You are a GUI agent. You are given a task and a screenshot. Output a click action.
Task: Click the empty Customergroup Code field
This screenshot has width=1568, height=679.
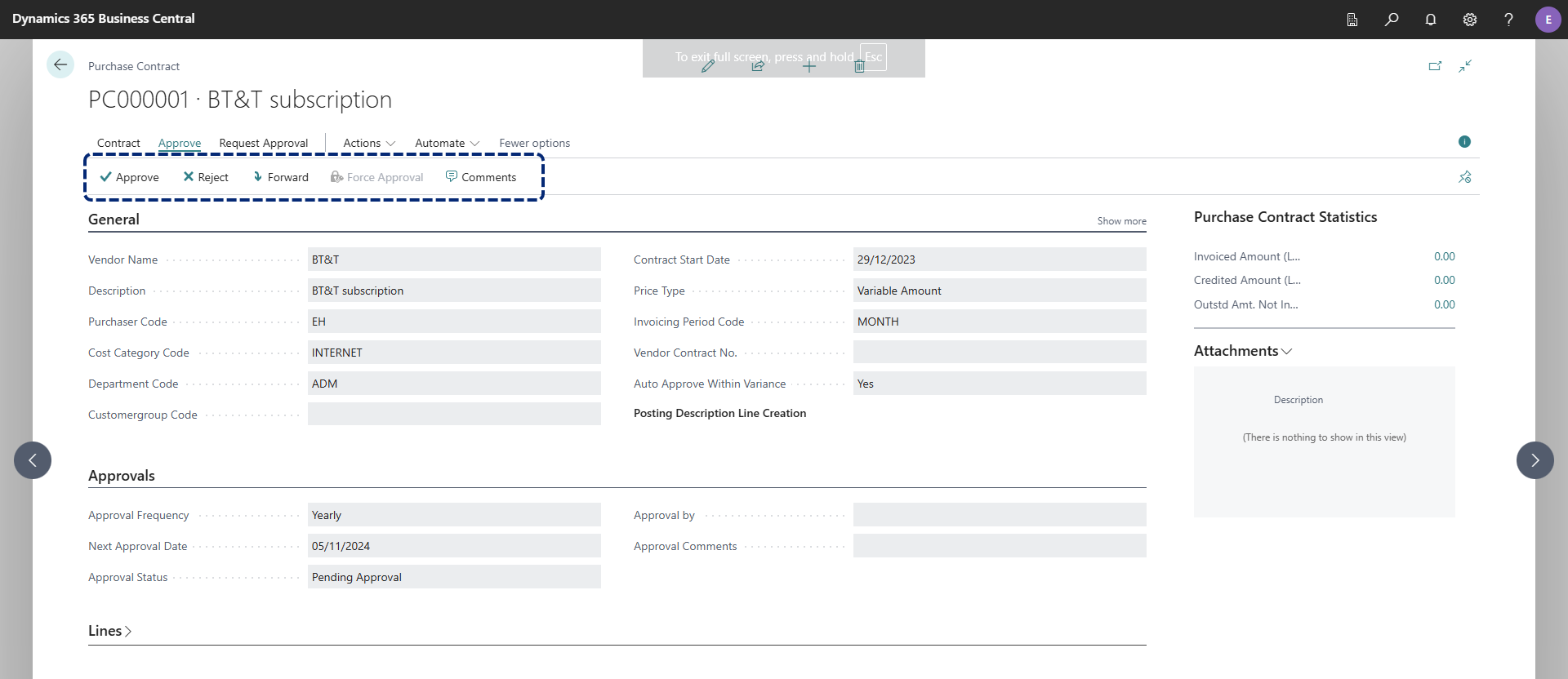(454, 414)
